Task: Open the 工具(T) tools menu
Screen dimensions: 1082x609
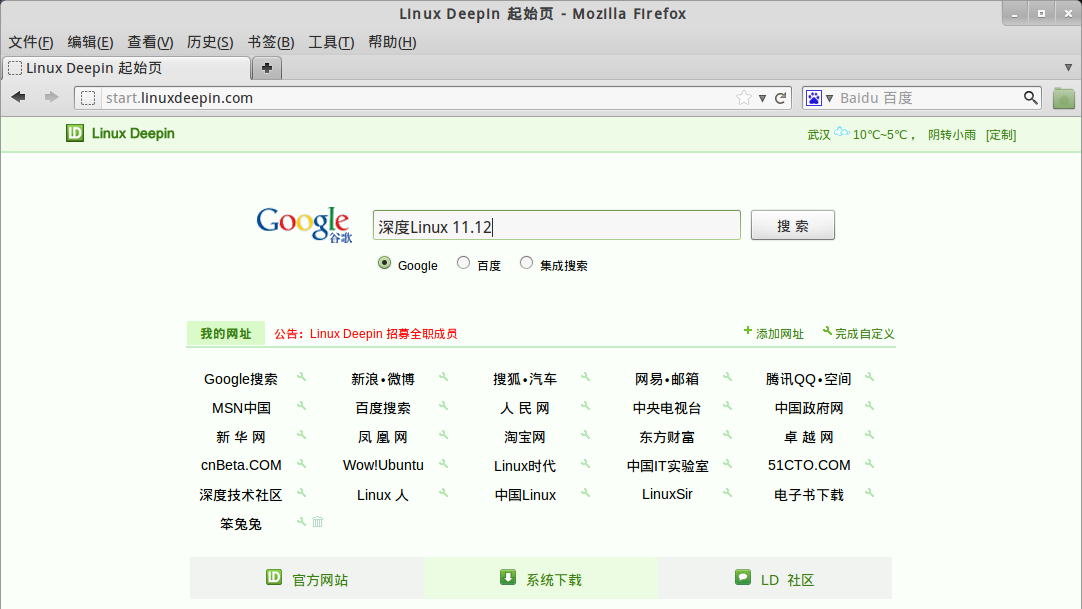Action: [330, 42]
